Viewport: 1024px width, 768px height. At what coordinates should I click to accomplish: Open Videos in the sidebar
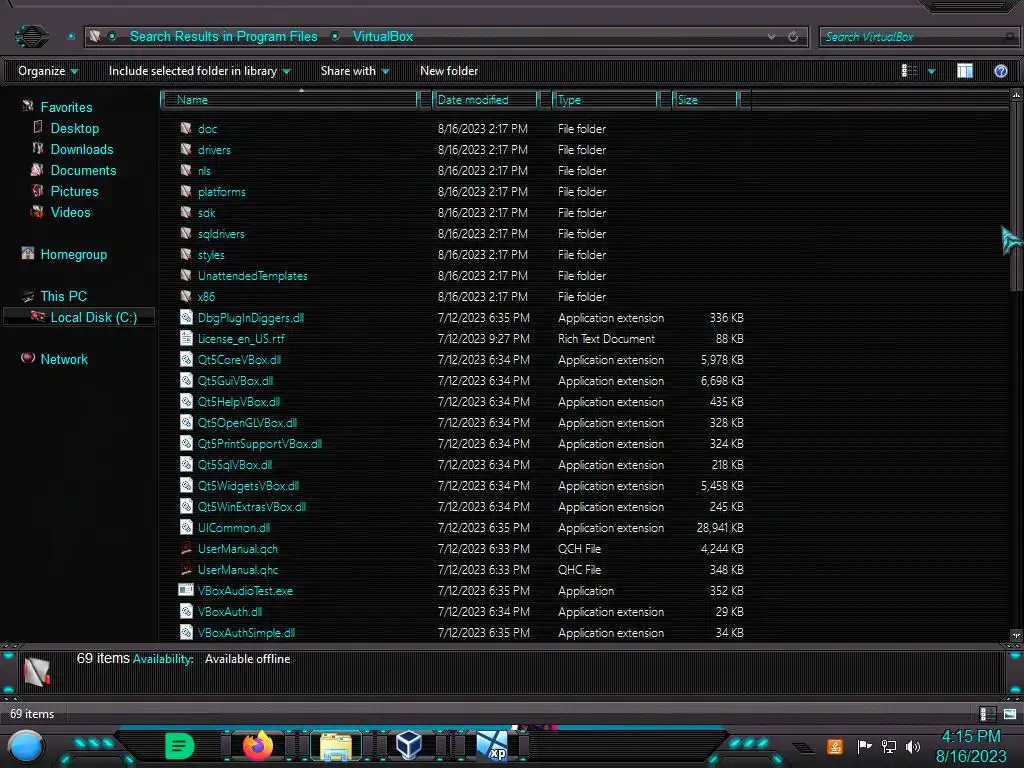70,212
